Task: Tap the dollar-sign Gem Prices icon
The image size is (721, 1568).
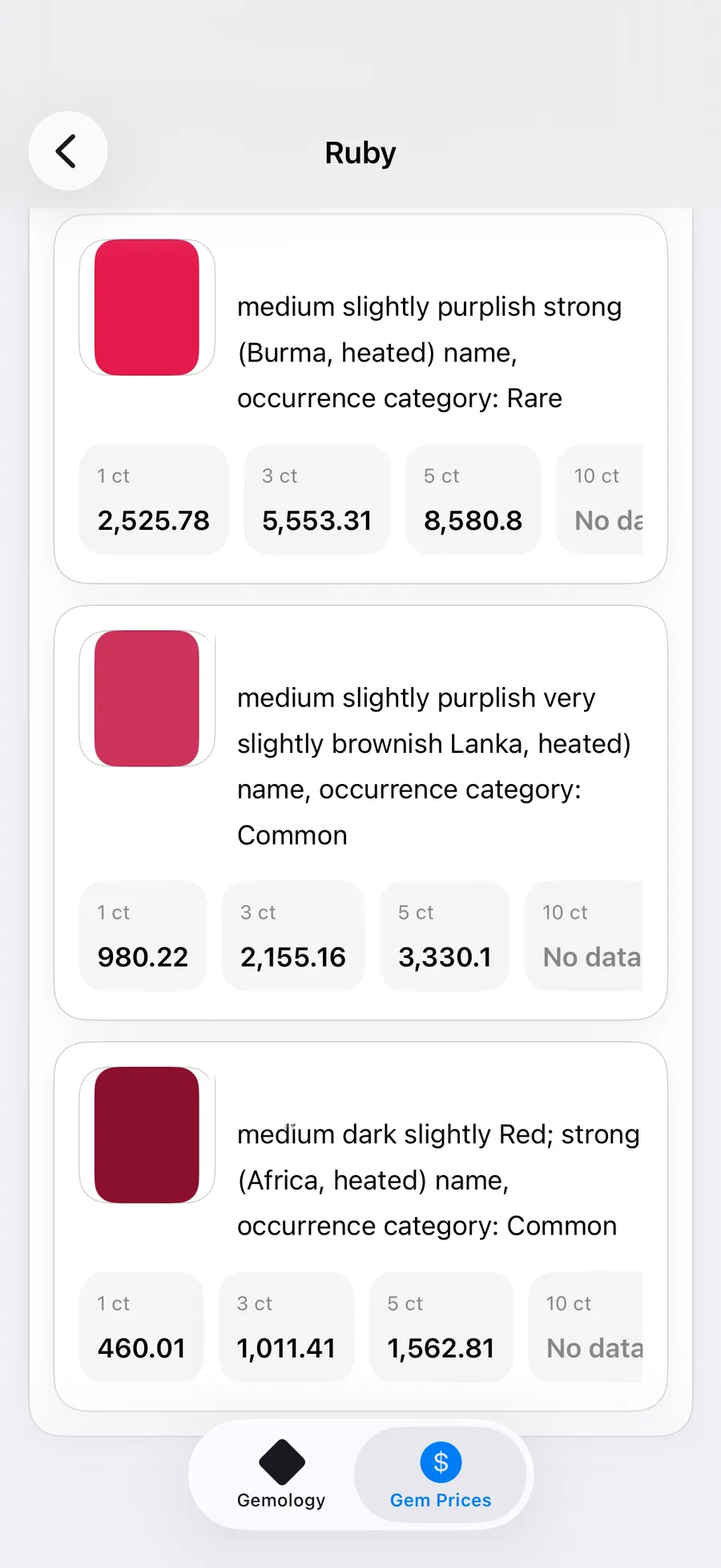Action: point(441,1461)
